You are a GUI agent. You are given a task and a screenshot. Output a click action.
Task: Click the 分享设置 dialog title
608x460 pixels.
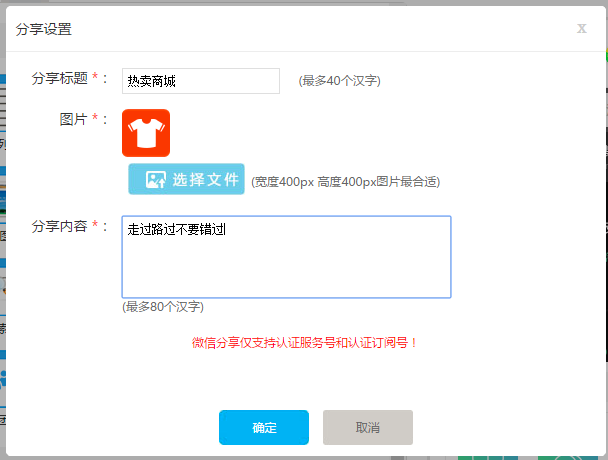(x=44, y=29)
